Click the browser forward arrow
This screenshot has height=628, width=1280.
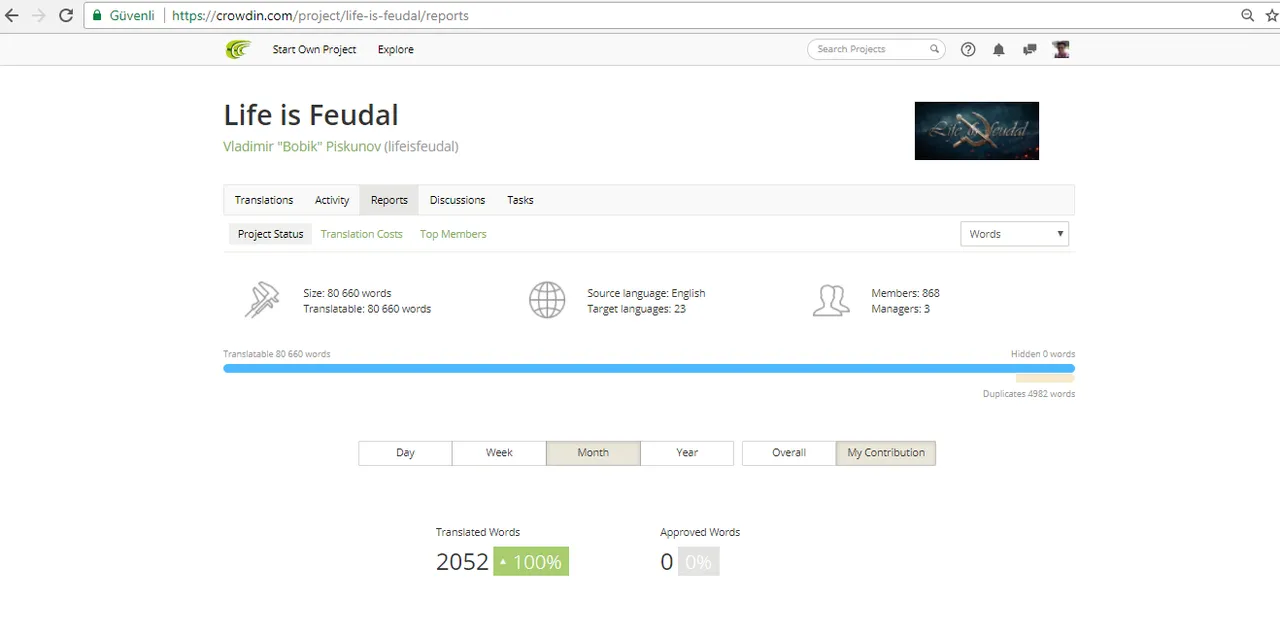[x=39, y=16]
